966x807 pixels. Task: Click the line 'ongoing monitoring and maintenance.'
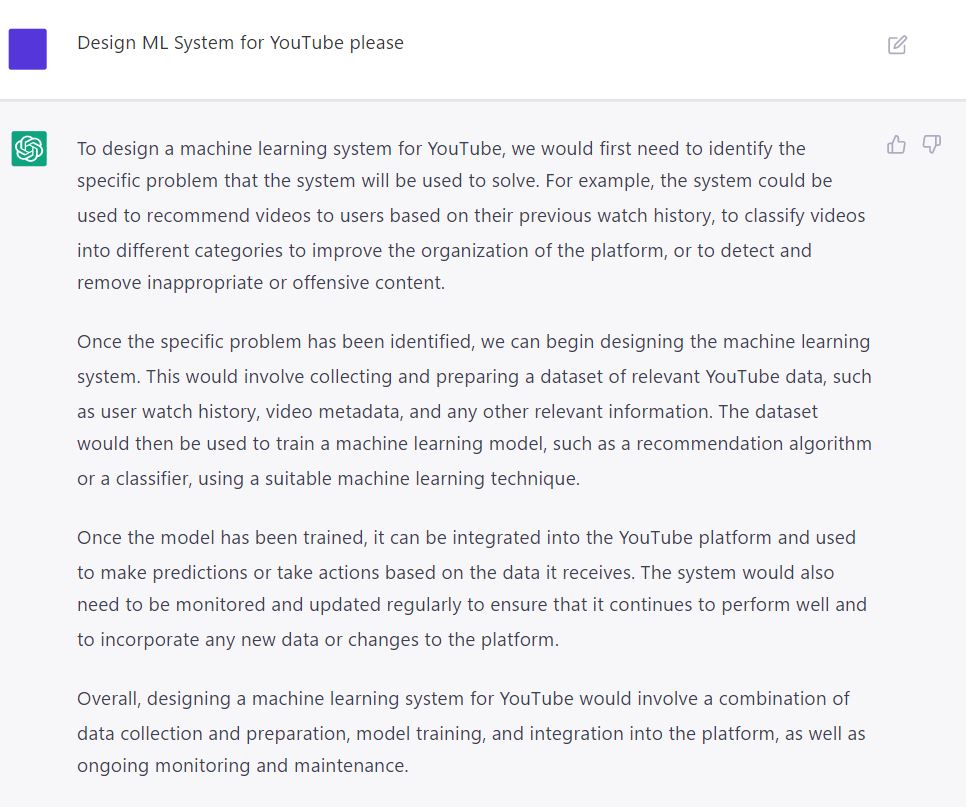[x=243, y=766]
